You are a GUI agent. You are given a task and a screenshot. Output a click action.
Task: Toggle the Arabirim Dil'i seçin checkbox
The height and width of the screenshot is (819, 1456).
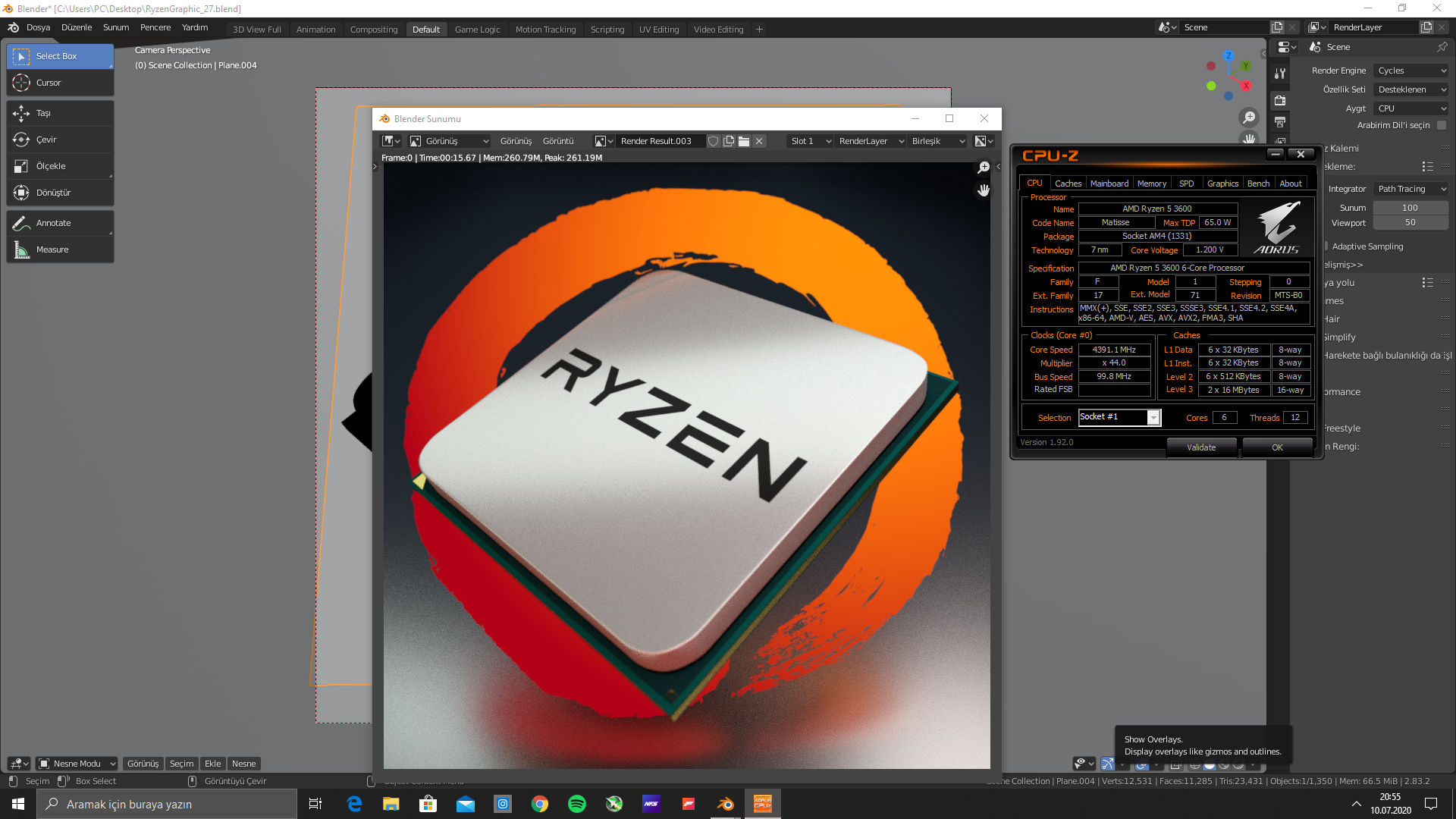tap(1442, 125)
